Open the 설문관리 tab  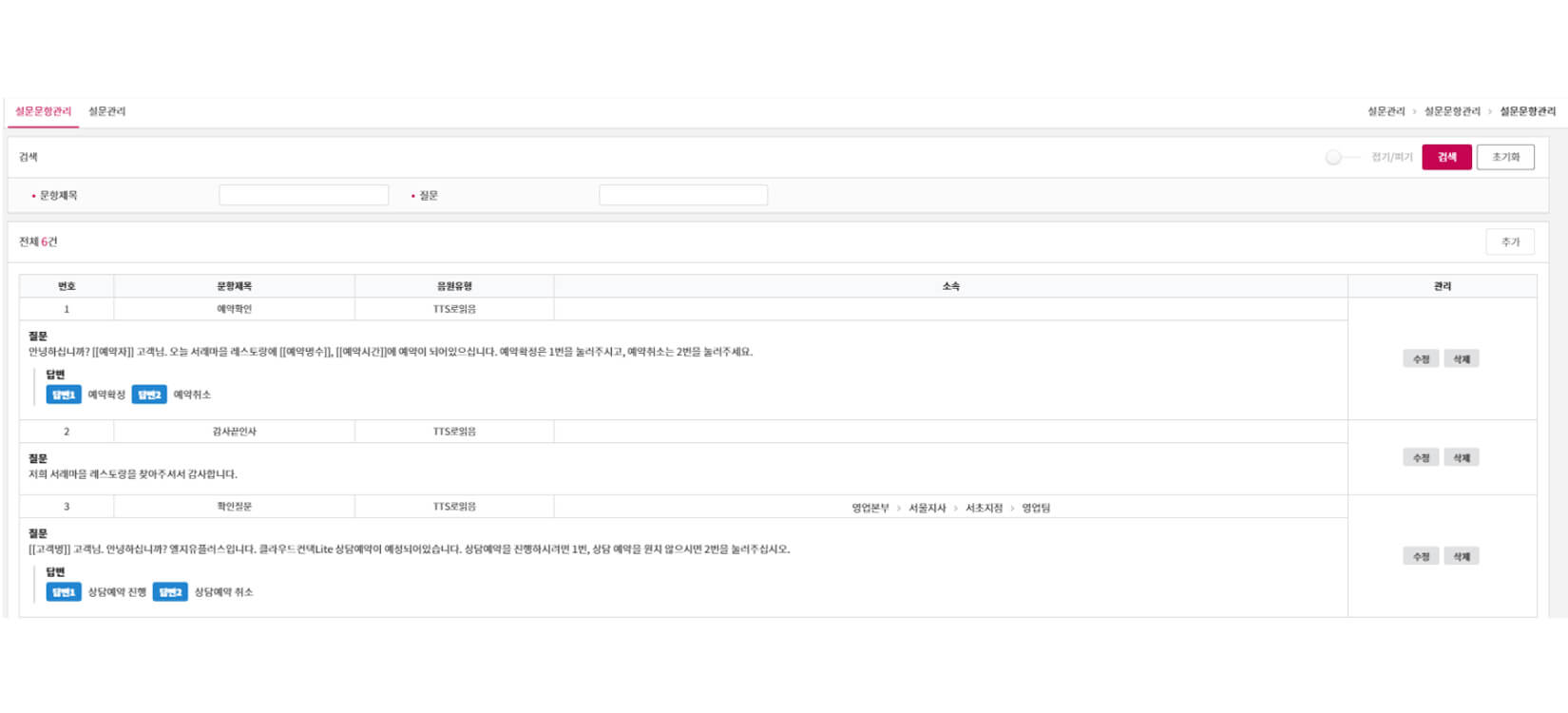106,111
